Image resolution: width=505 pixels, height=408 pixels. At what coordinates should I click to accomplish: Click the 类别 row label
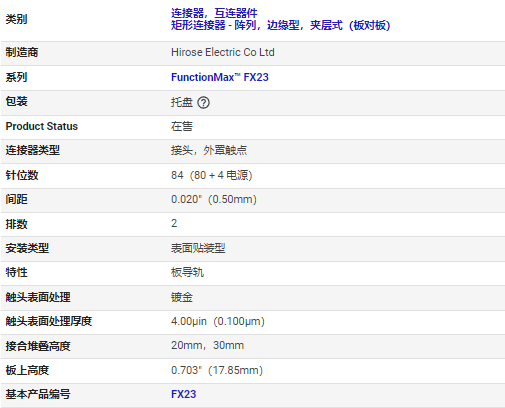click(16, 19)
